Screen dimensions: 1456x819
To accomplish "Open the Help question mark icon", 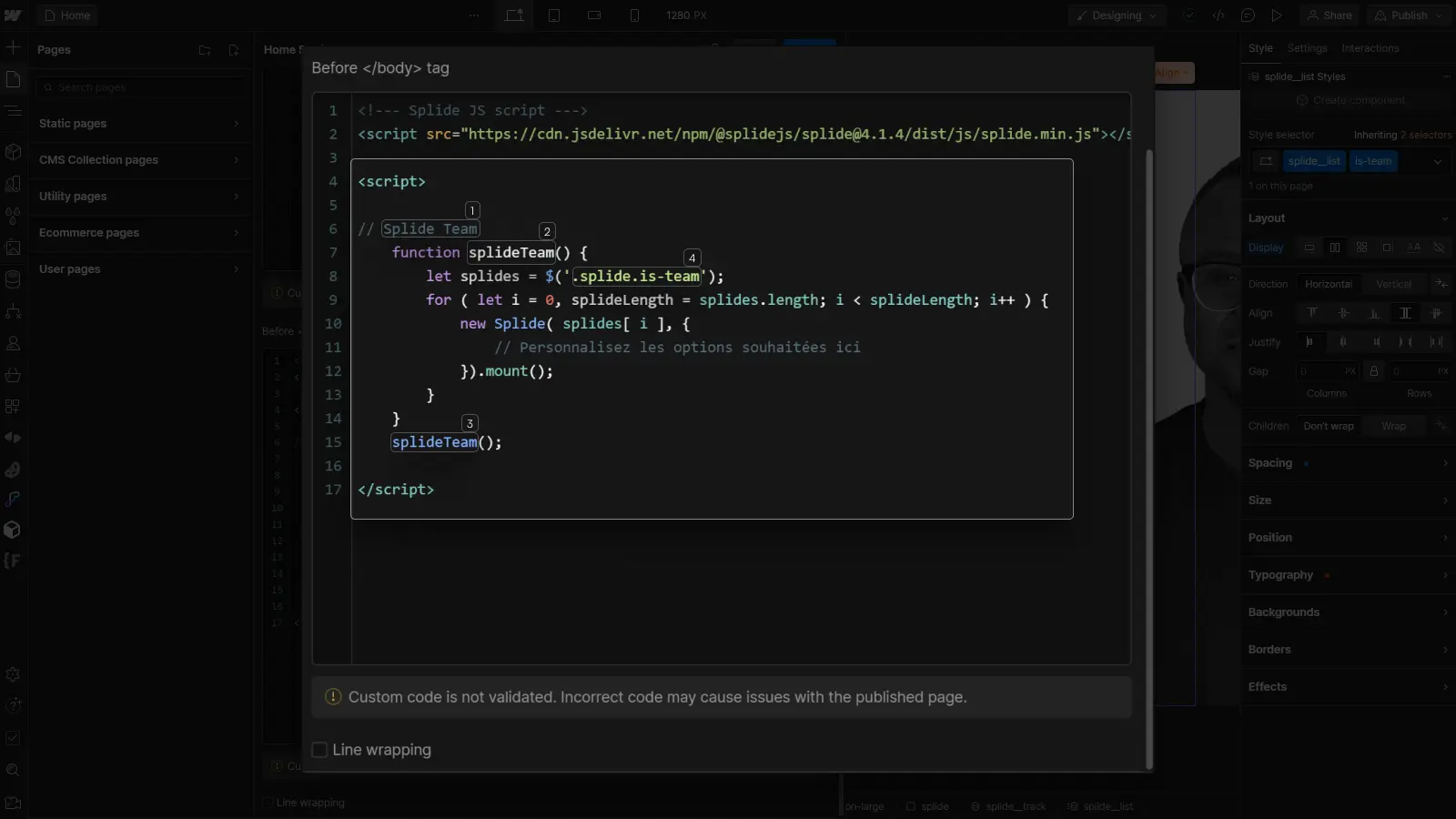I will coord(13,705).
